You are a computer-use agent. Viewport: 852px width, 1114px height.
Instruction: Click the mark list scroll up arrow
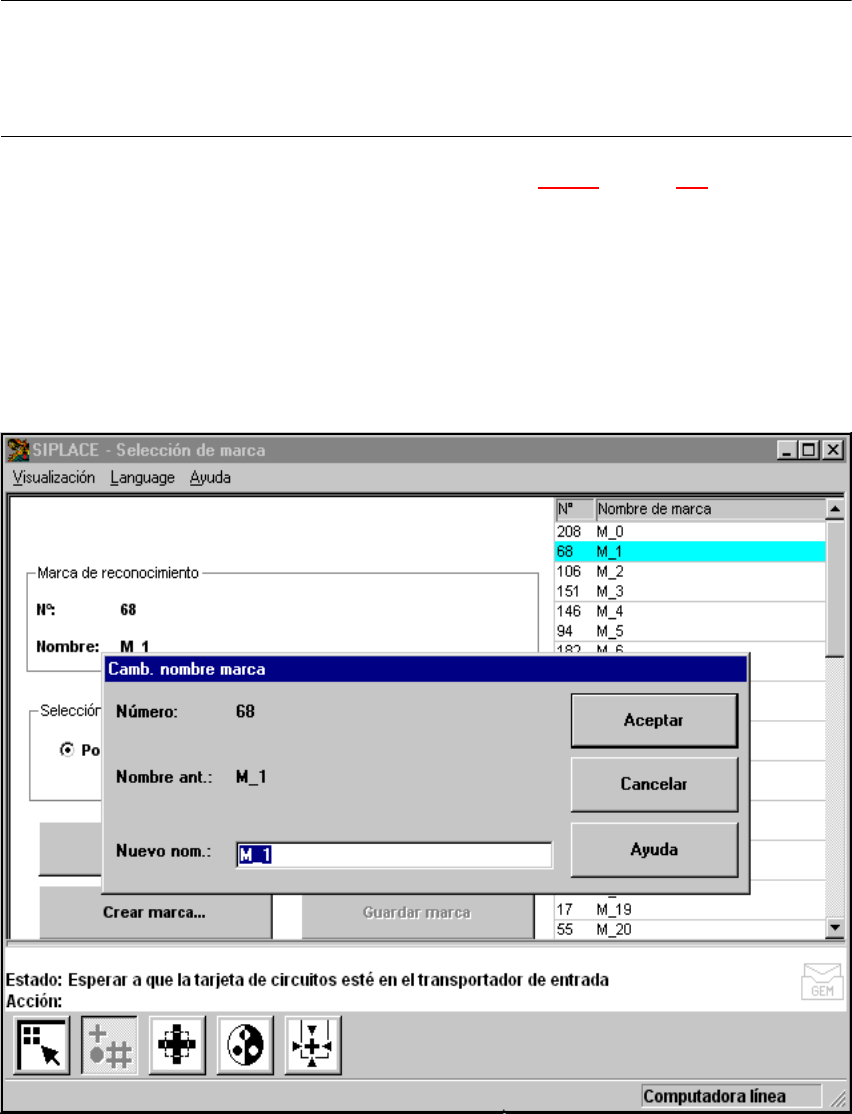835,509
